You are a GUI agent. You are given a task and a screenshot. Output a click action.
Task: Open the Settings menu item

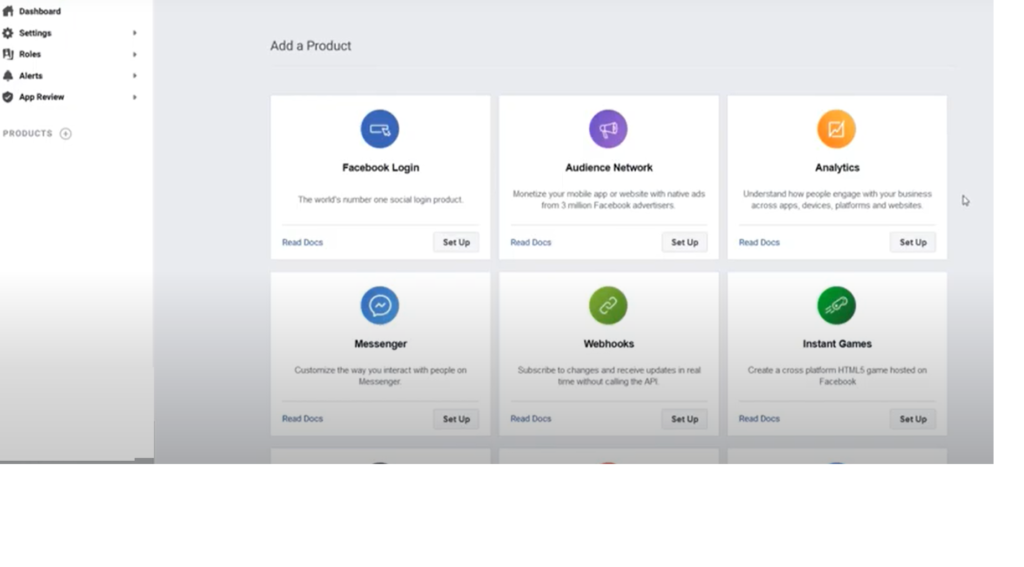(35, 33)
